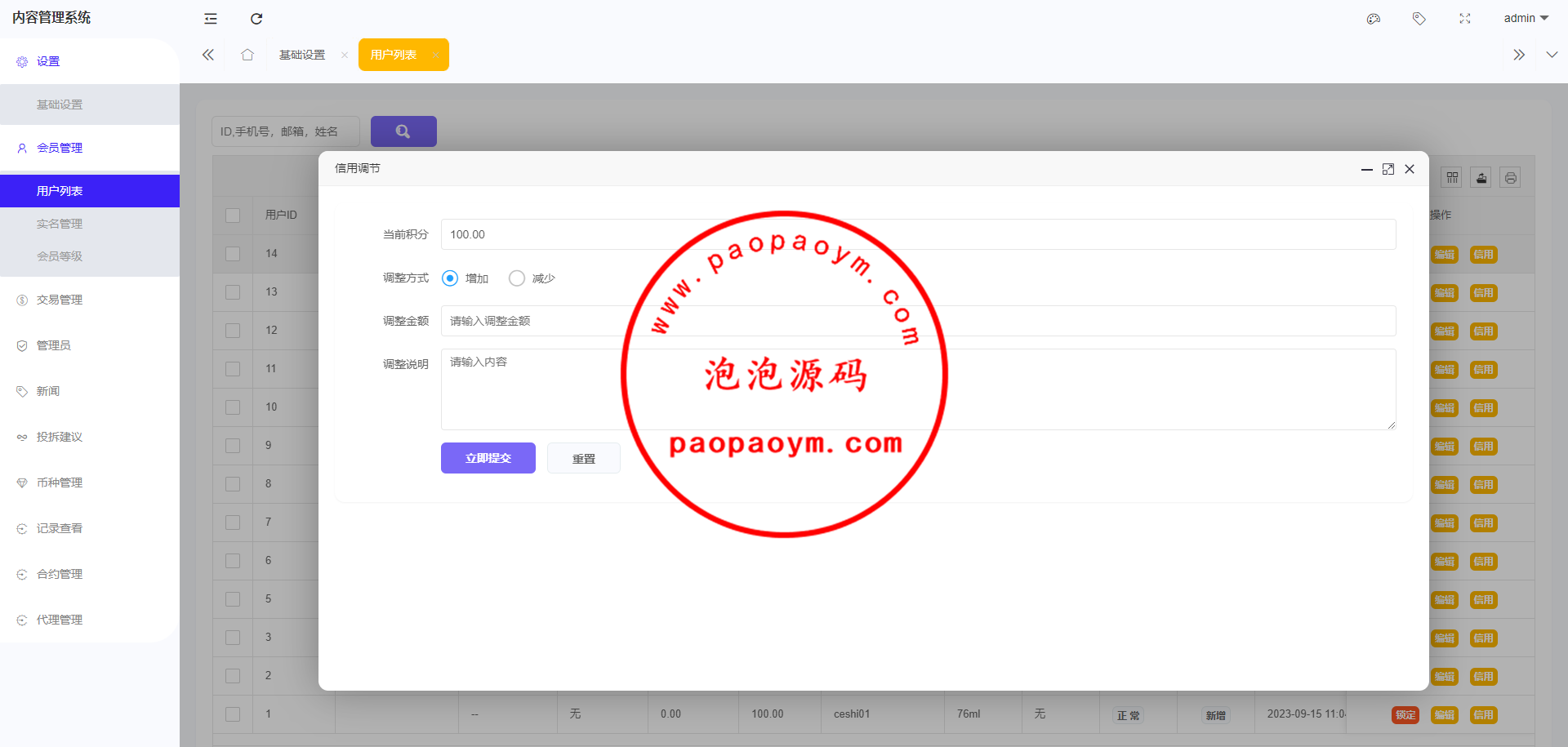Check the box for user ID 14
This screenshot has height=747, width=1568.
click(233, 254)
